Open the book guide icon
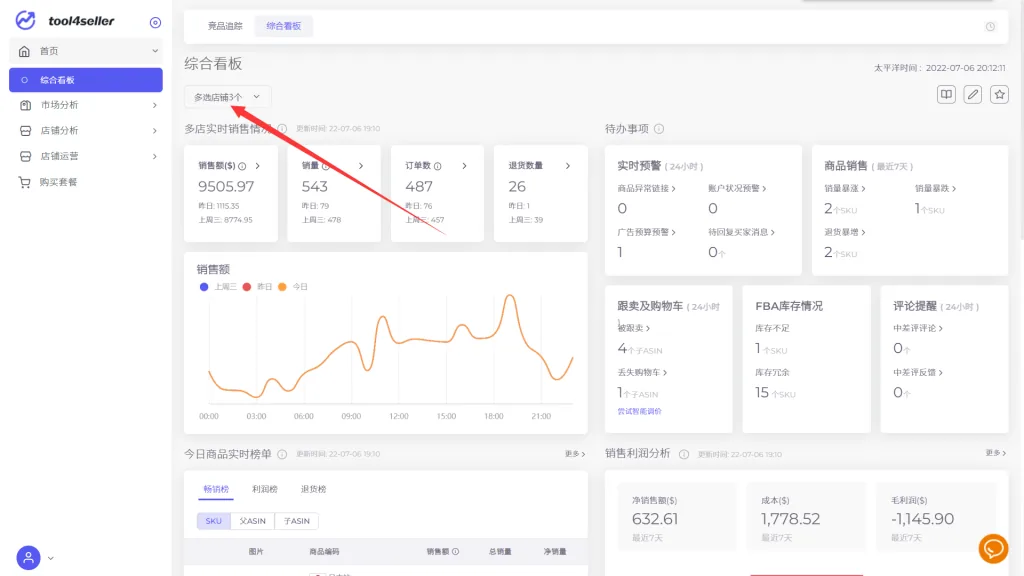Image resolution: width=1024 pixels, height=576 pixels. 946,95
